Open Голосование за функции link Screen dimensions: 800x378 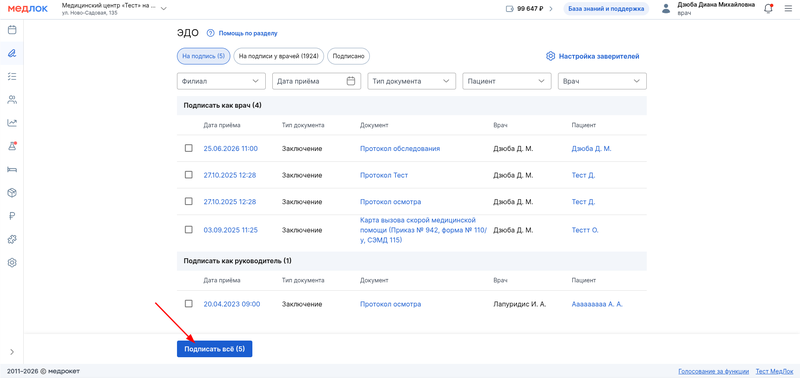point(713,371)
